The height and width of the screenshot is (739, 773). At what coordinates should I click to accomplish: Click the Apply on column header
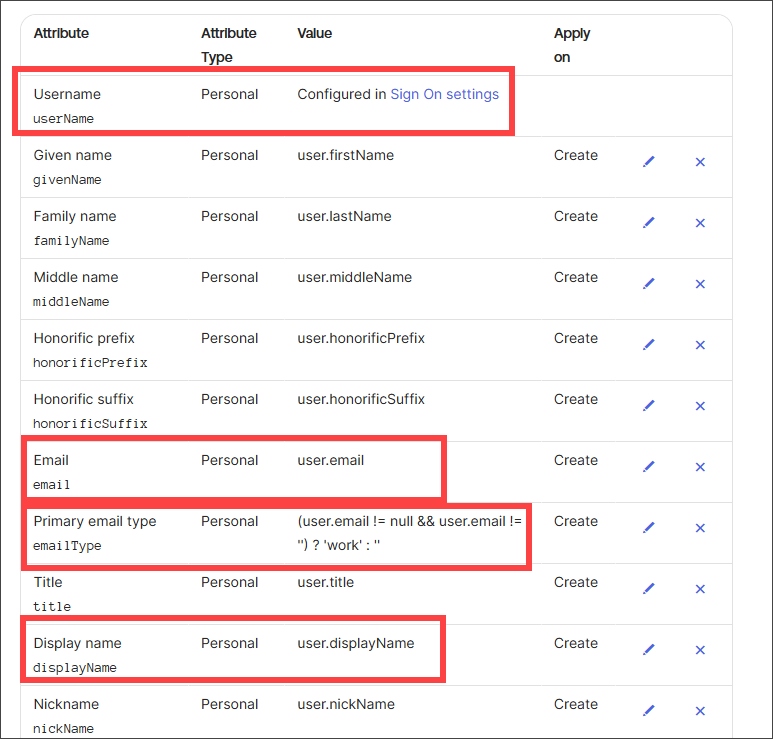point(572,45)
